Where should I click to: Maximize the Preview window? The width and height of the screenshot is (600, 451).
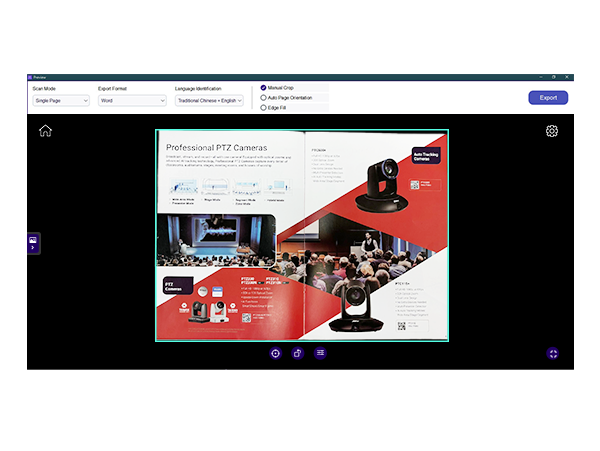click(x=554, y=76)
